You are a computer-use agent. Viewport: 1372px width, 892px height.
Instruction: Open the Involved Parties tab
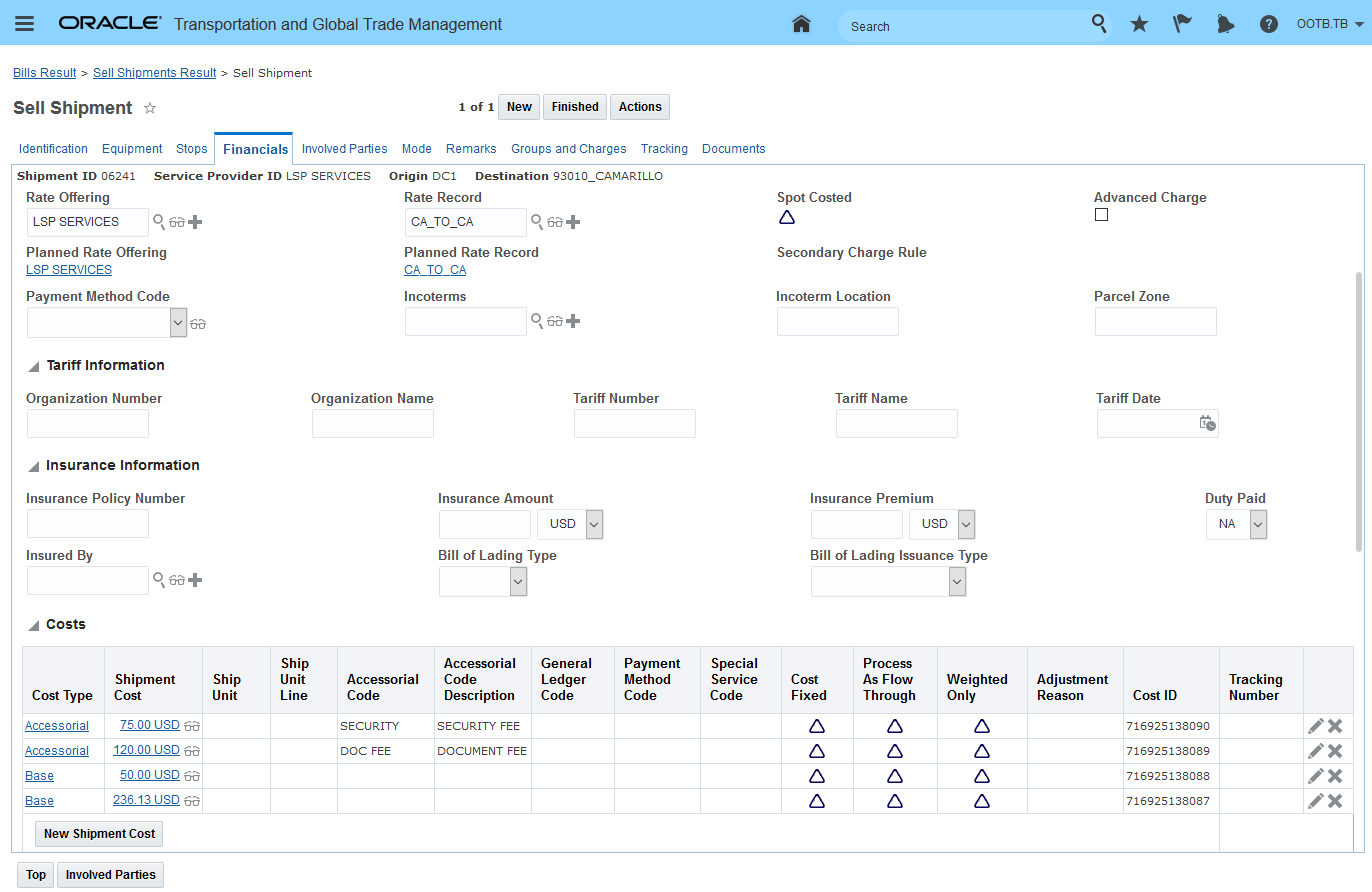345,149
